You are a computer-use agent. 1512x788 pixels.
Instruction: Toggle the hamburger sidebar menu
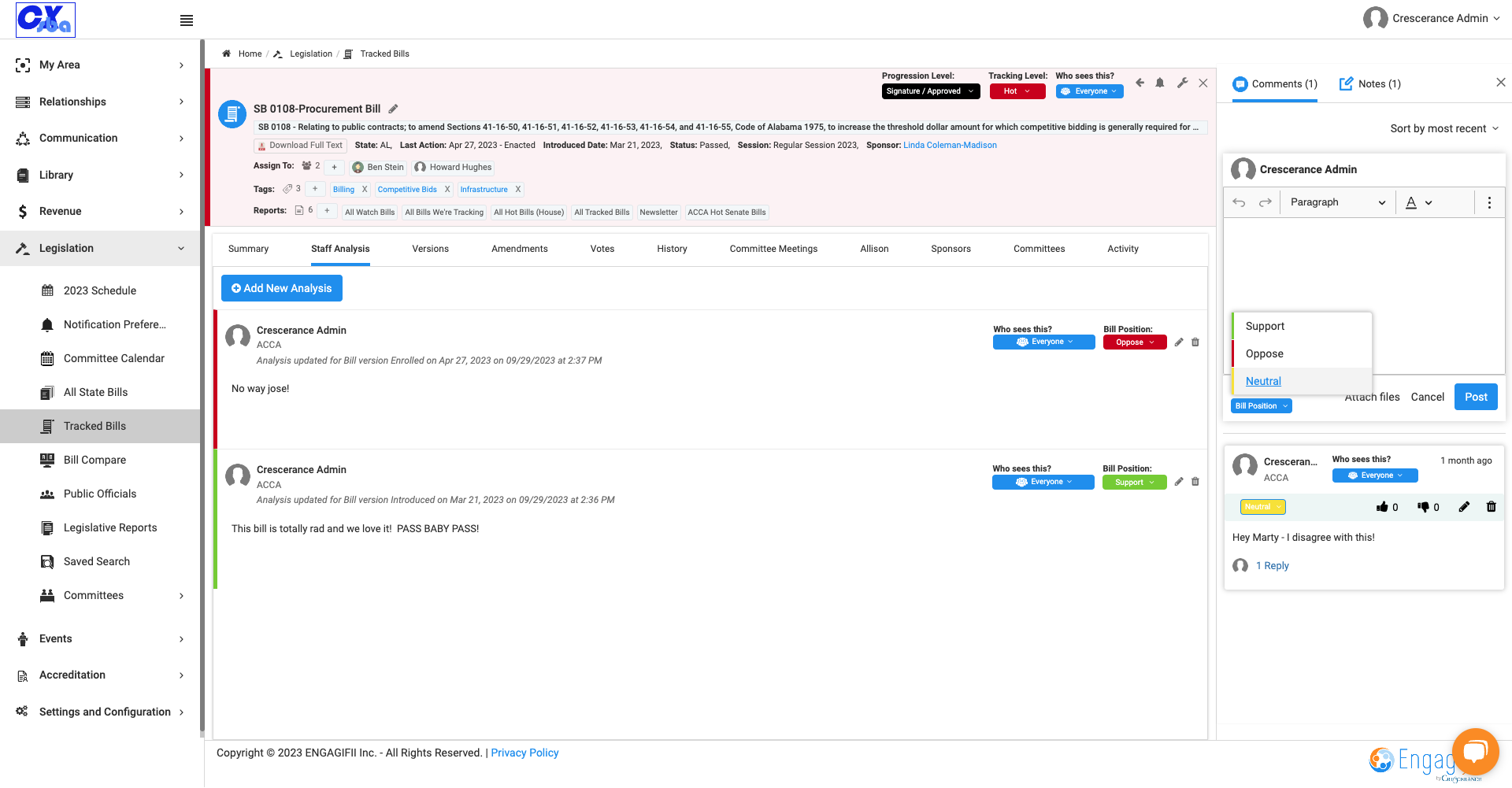187,20
